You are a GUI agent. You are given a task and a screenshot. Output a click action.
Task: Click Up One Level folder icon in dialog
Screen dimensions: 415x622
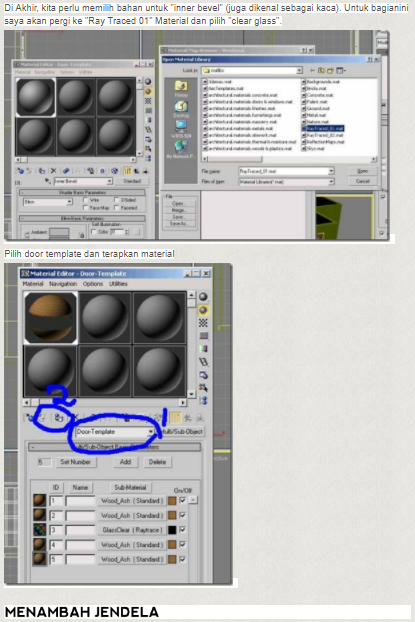(321, 71)
